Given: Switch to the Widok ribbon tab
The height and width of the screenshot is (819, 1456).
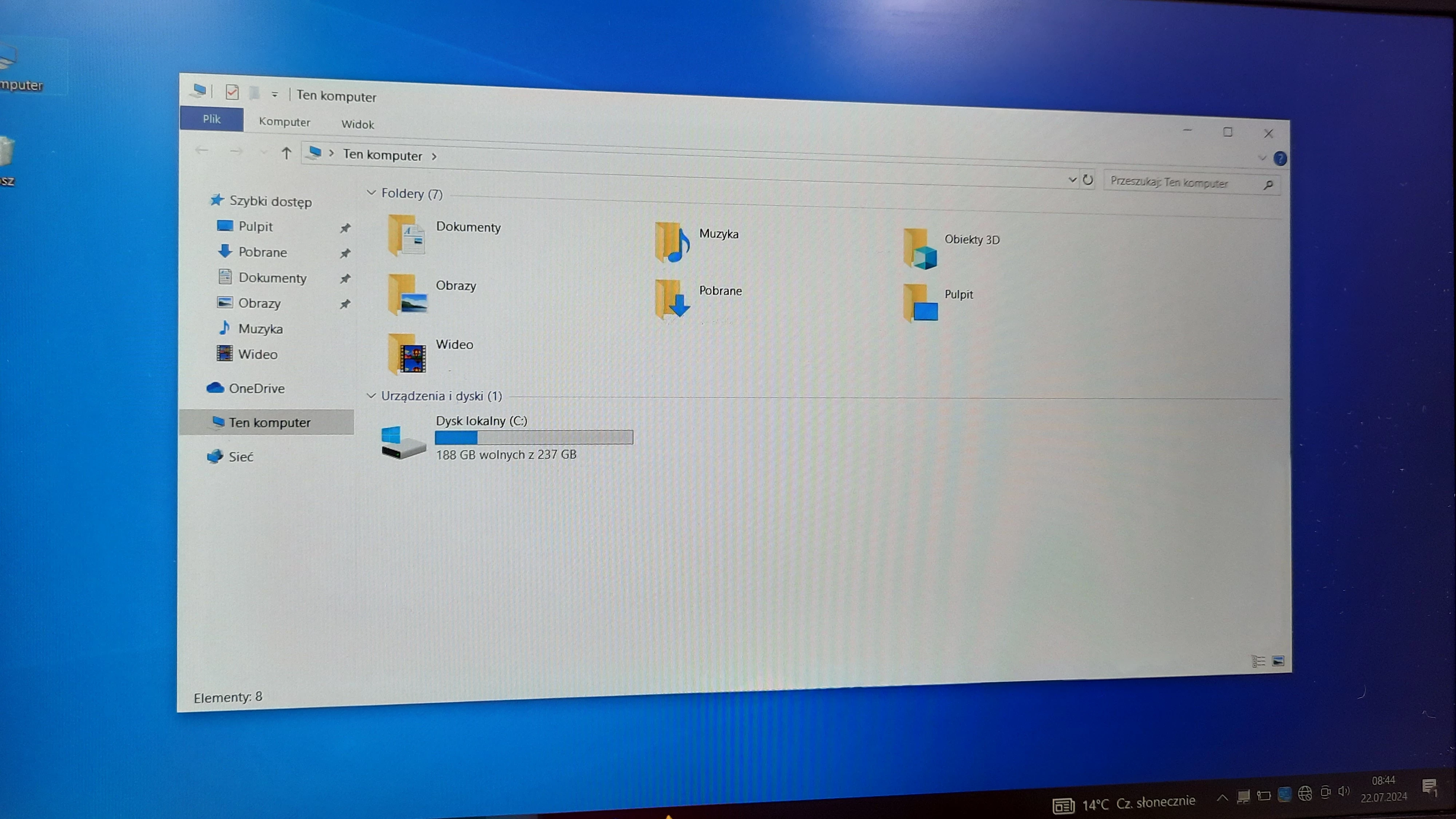Looking at the screenshot, I should coord(357,124).
